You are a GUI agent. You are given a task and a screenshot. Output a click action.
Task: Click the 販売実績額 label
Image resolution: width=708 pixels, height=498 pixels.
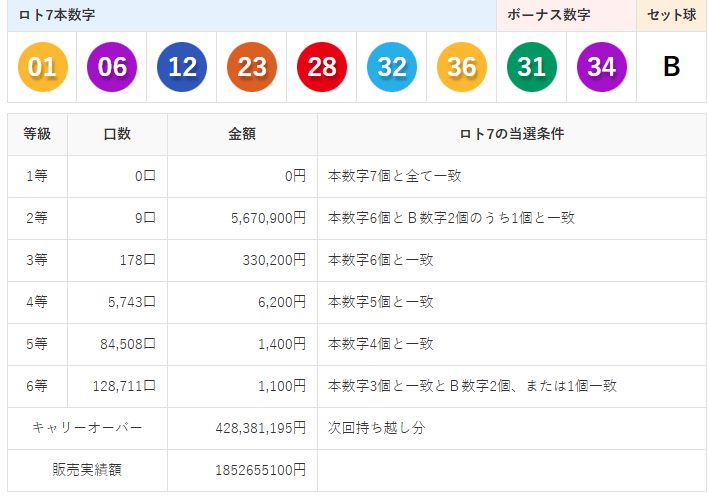click(x=87, y=470)
